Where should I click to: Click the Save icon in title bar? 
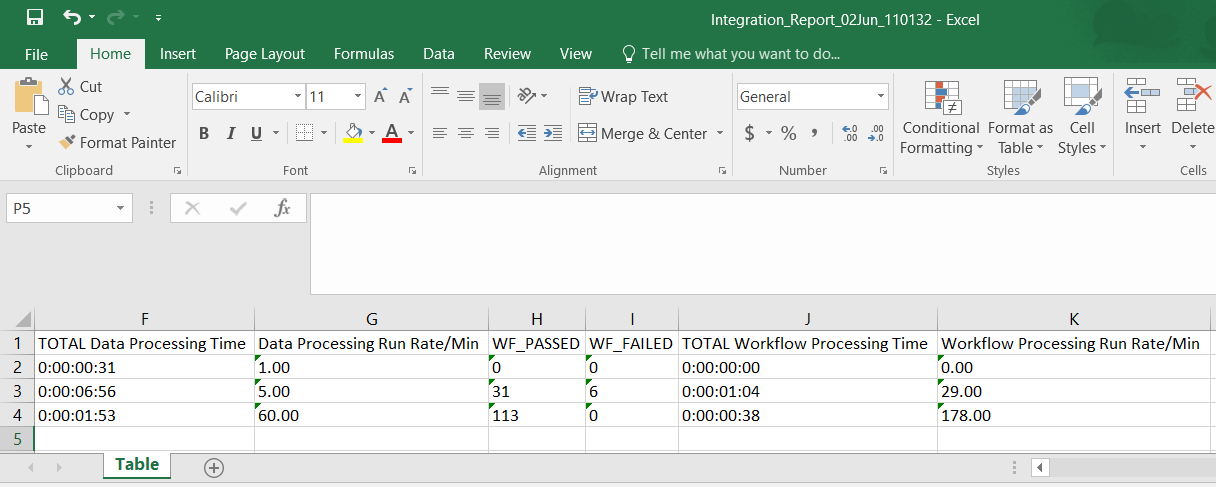pyautogui.click(x=34, y=18)
